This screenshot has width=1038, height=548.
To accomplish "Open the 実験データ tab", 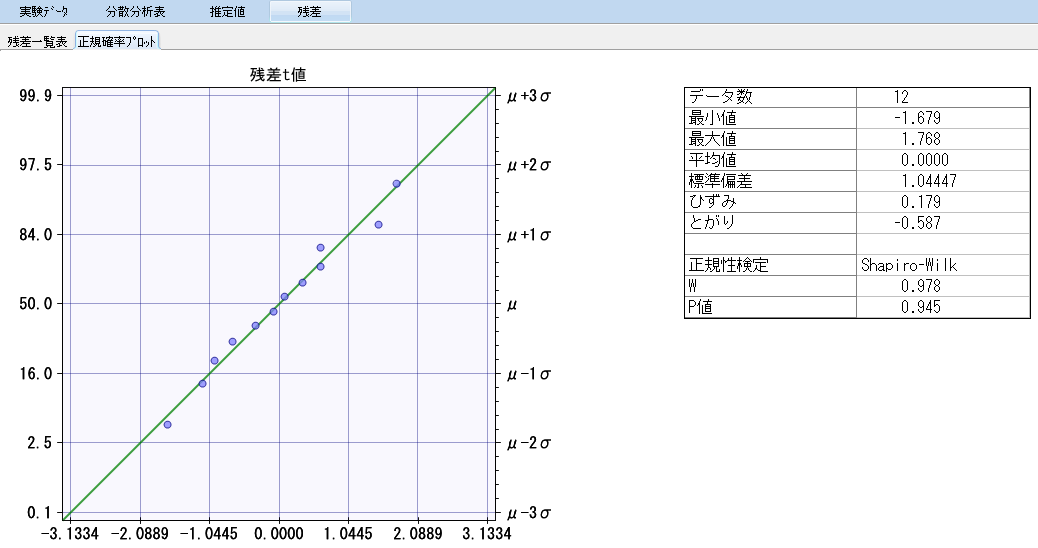I will [x=43, y=11].
